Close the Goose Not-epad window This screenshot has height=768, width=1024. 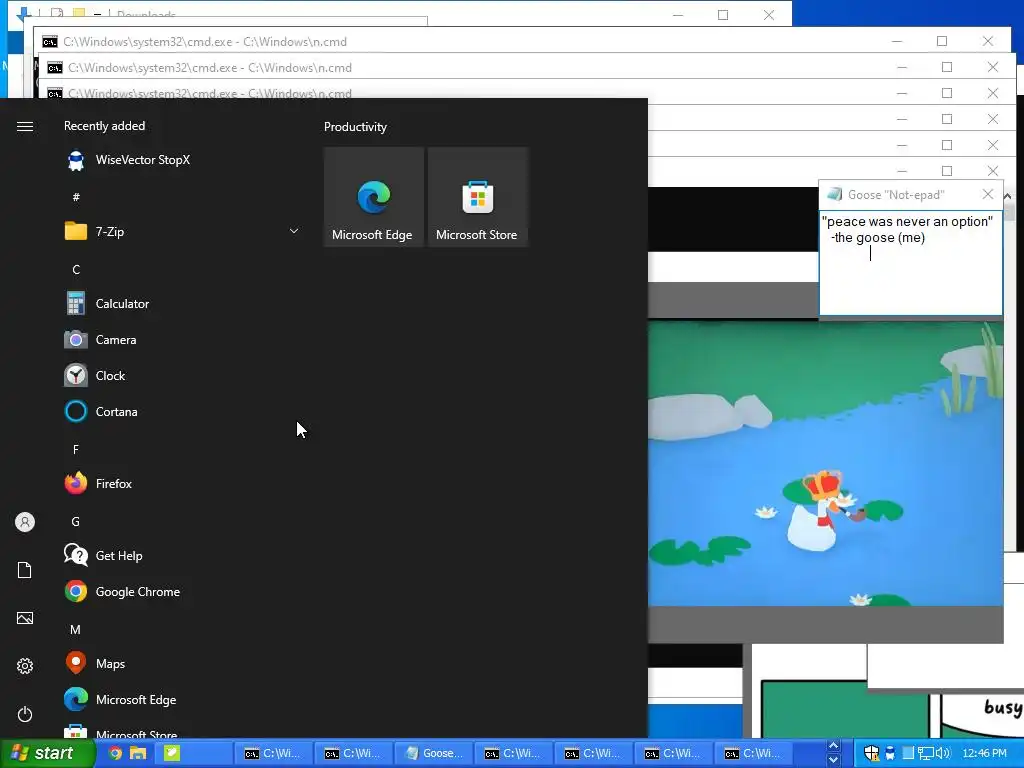point(988,195)
